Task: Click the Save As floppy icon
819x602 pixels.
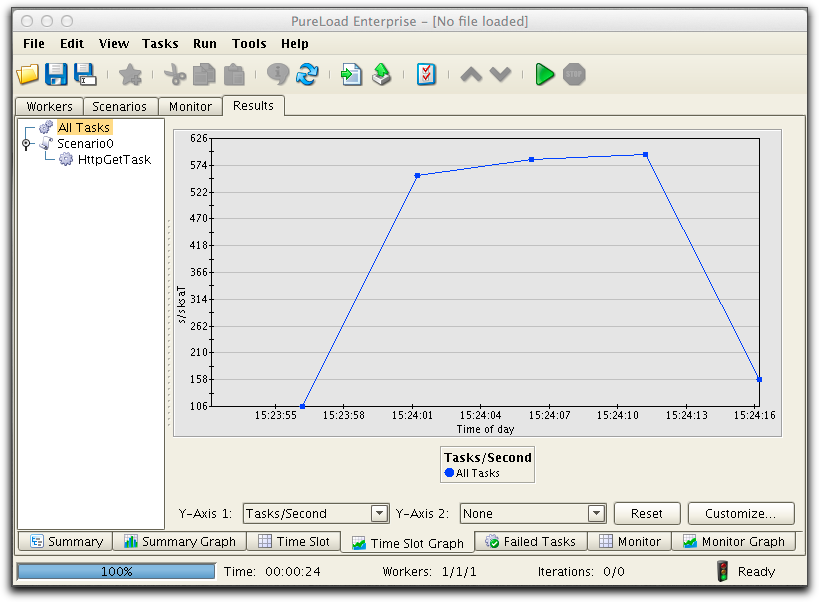Action: click(85, 74)
